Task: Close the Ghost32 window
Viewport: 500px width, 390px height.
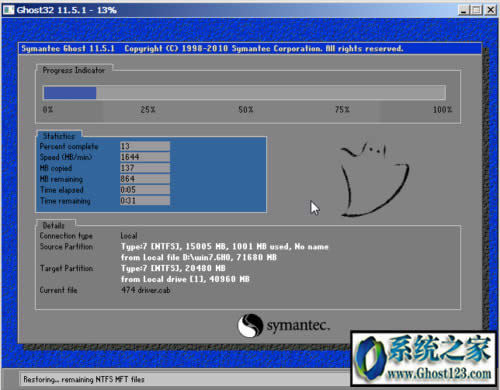Action: click(x=490, y=10)
